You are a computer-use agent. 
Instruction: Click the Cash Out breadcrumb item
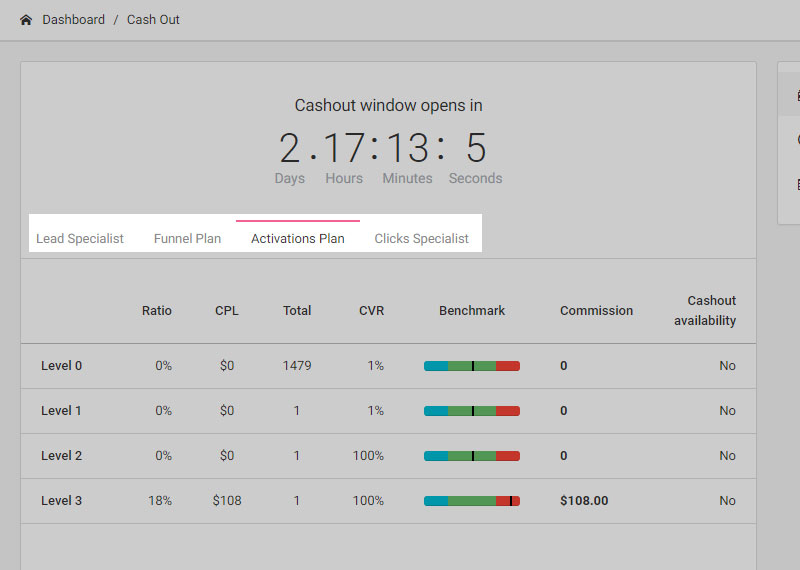[153, 20]
